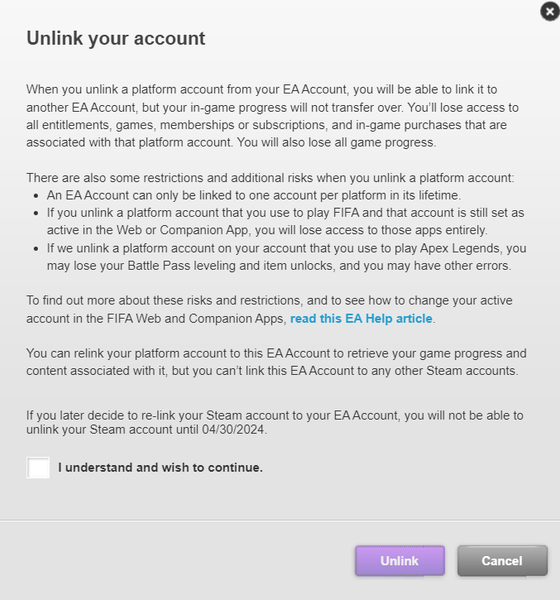Screen dimensions: 560x600
Task: Select the bullet about FIFA Companion App
Action: click(x=286, y=222)
